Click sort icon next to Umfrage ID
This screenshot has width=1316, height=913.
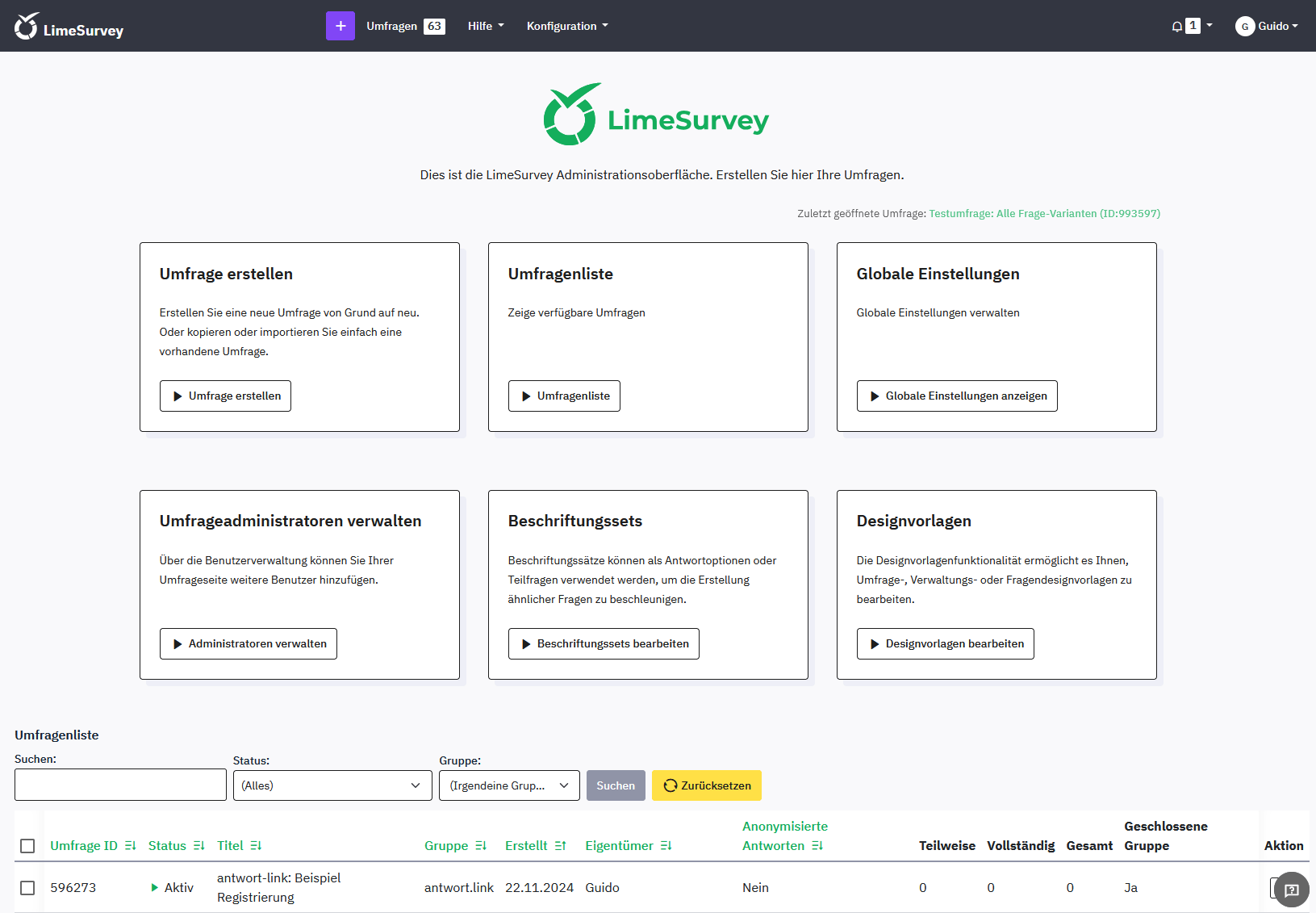(x=131, y=846)
